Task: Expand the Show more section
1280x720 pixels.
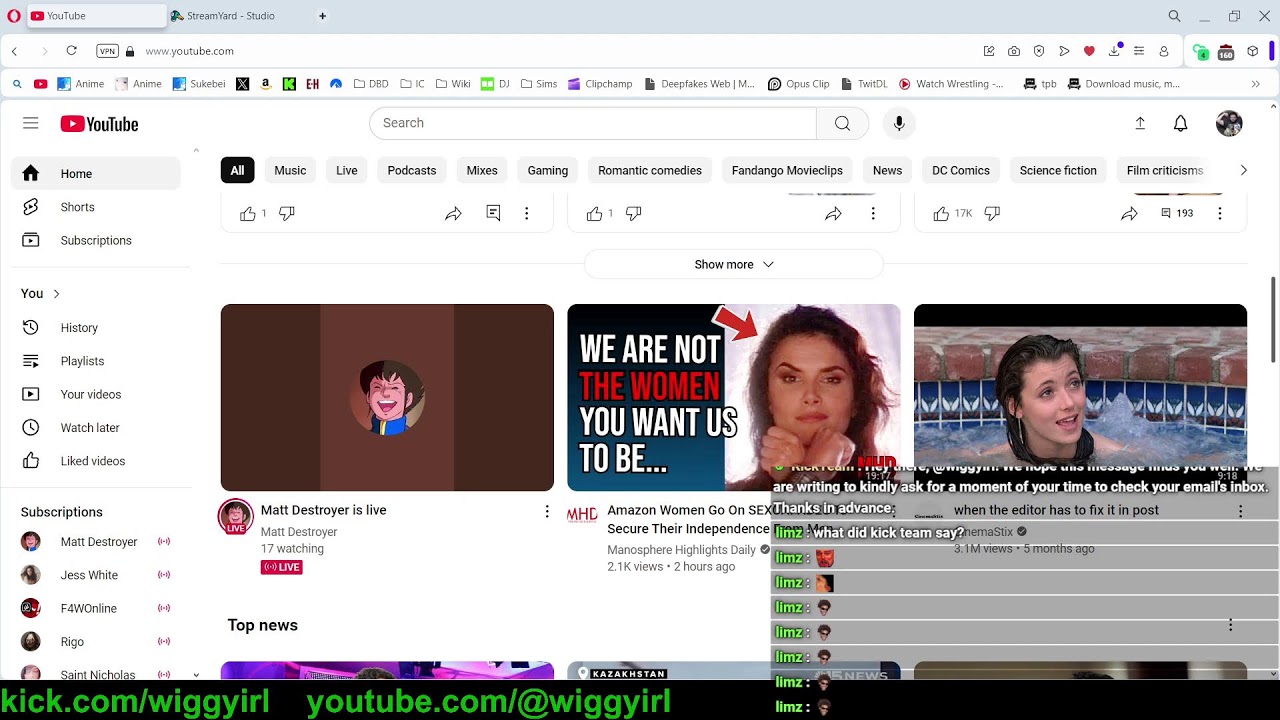Action: [733, 265]
